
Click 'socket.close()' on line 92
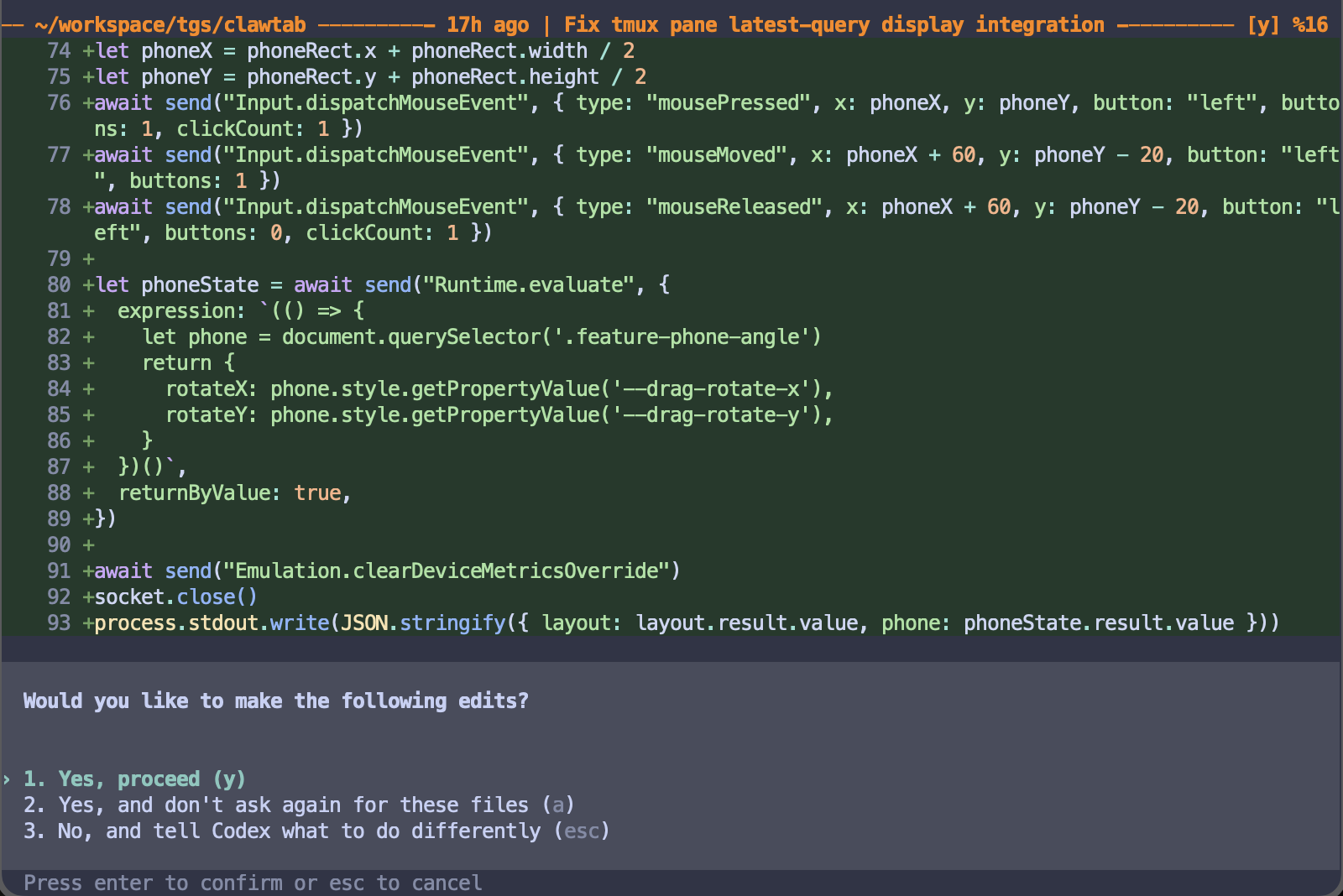tap(176, 597)
